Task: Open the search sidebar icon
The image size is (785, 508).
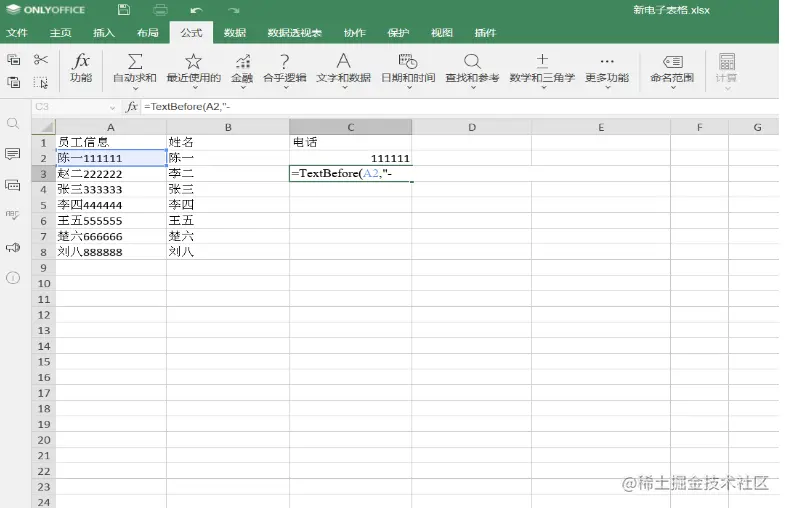Action: coord(13,124)
